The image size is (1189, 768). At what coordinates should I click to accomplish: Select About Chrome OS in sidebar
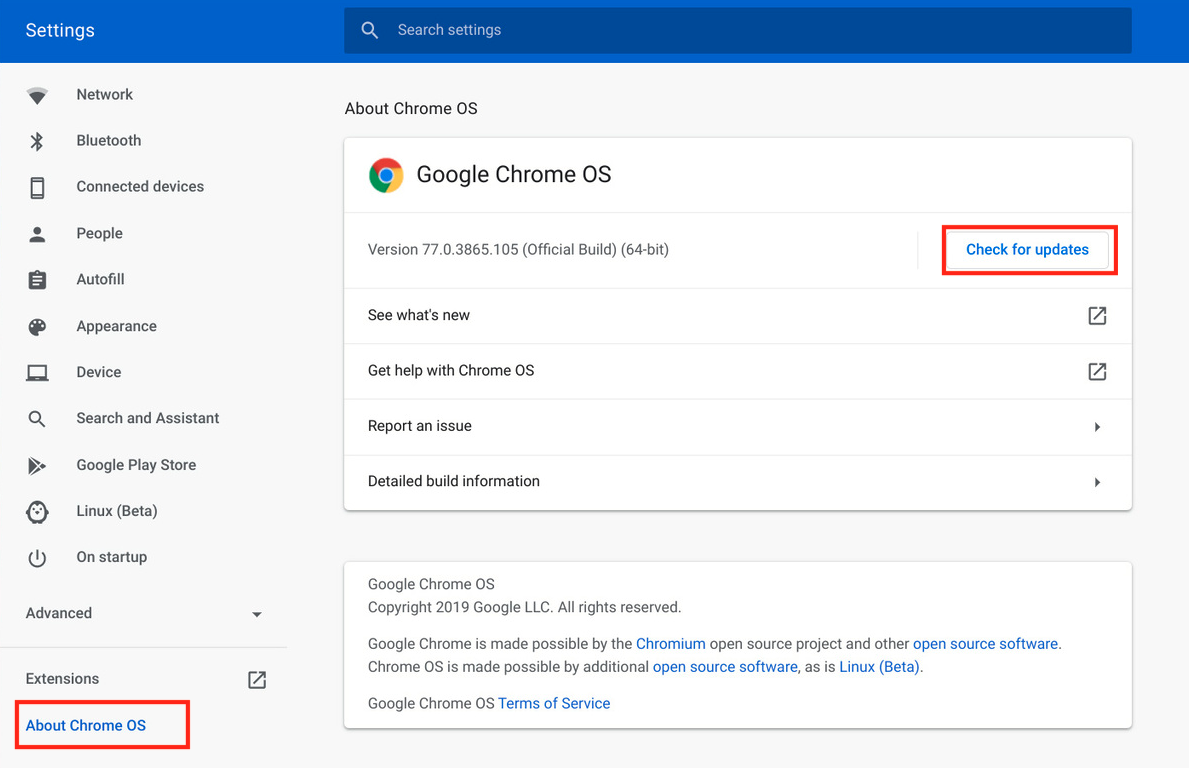pyautogui.click(x=86, y=726)
